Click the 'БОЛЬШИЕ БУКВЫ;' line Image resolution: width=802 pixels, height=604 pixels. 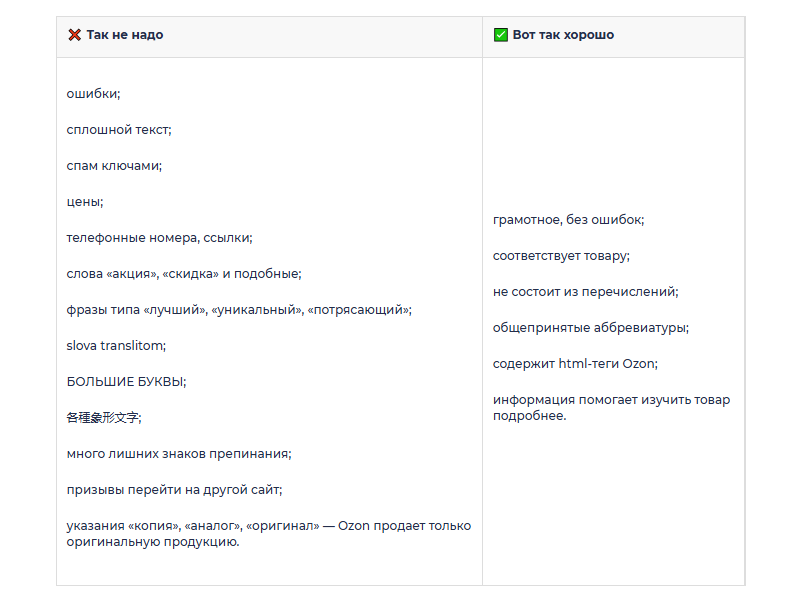pos(126,382)
